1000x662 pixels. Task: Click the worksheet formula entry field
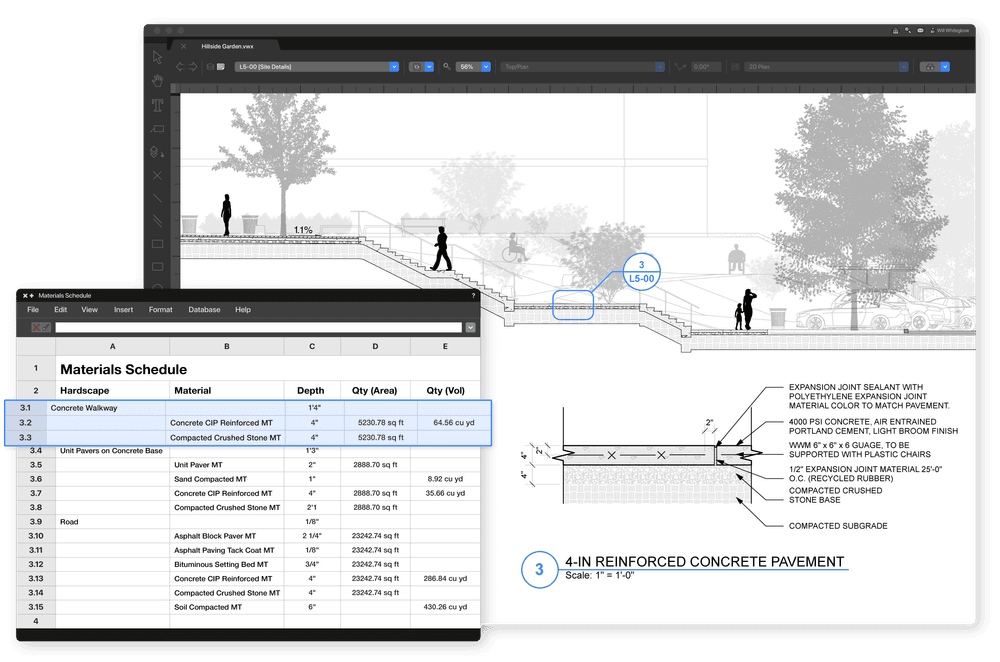click(x=258, y=327)
